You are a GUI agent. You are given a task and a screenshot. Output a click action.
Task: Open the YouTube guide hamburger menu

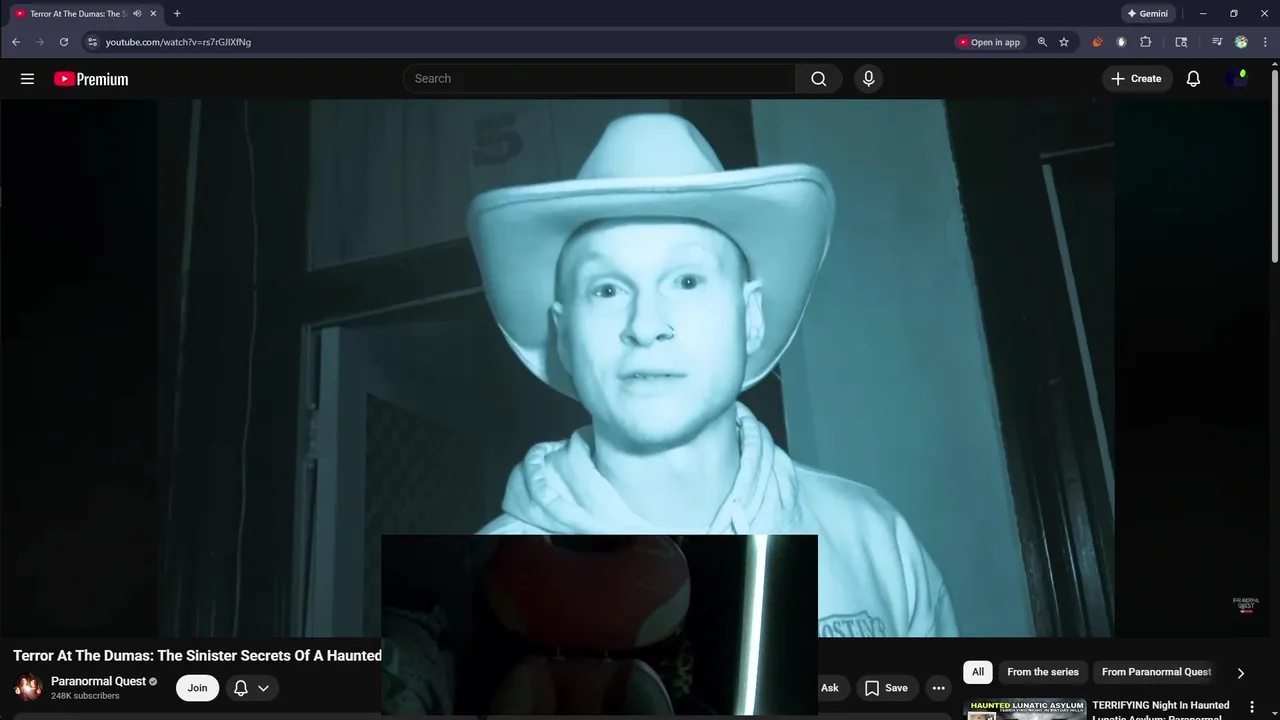[27, 79]
